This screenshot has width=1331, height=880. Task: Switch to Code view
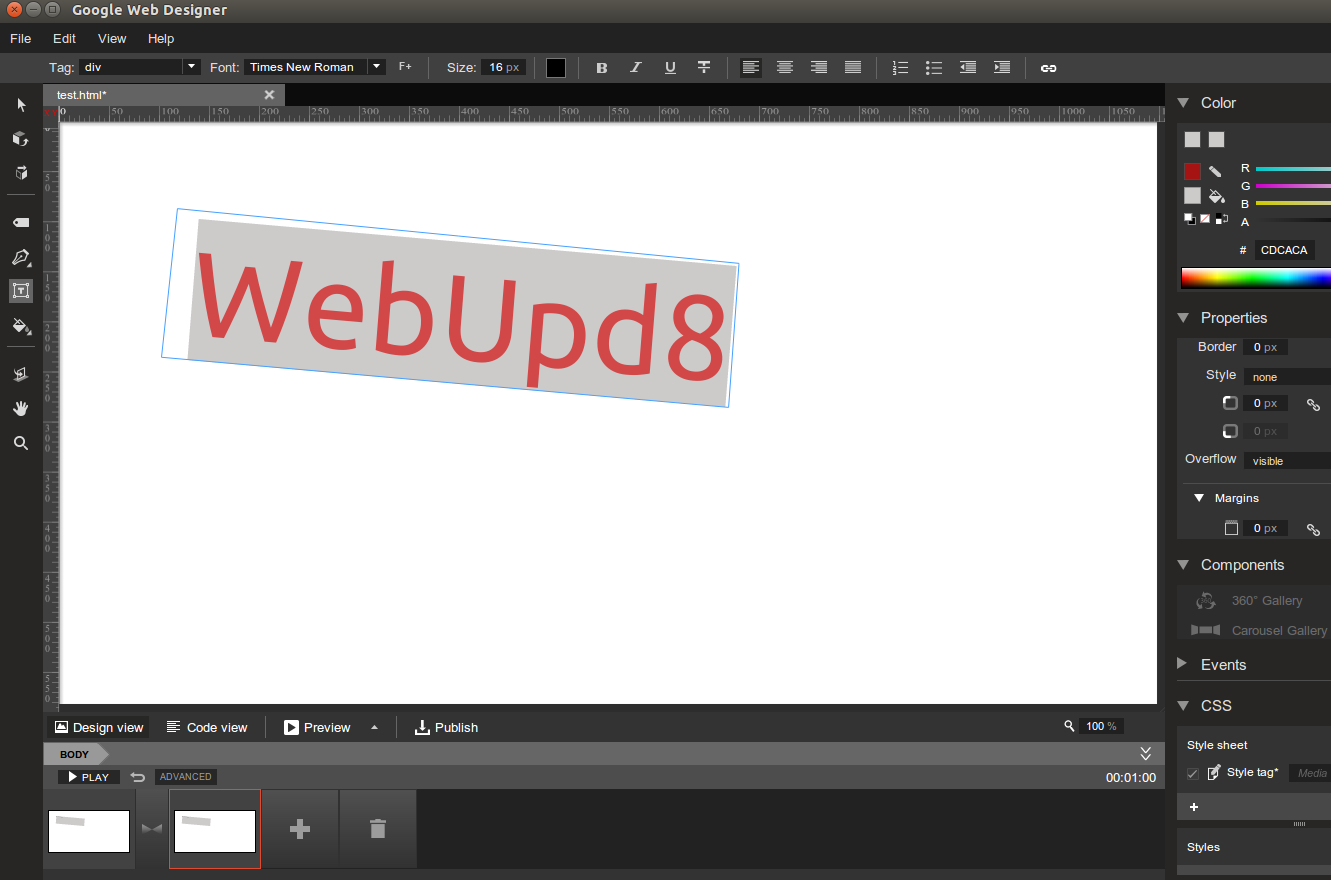click(207, 727)
